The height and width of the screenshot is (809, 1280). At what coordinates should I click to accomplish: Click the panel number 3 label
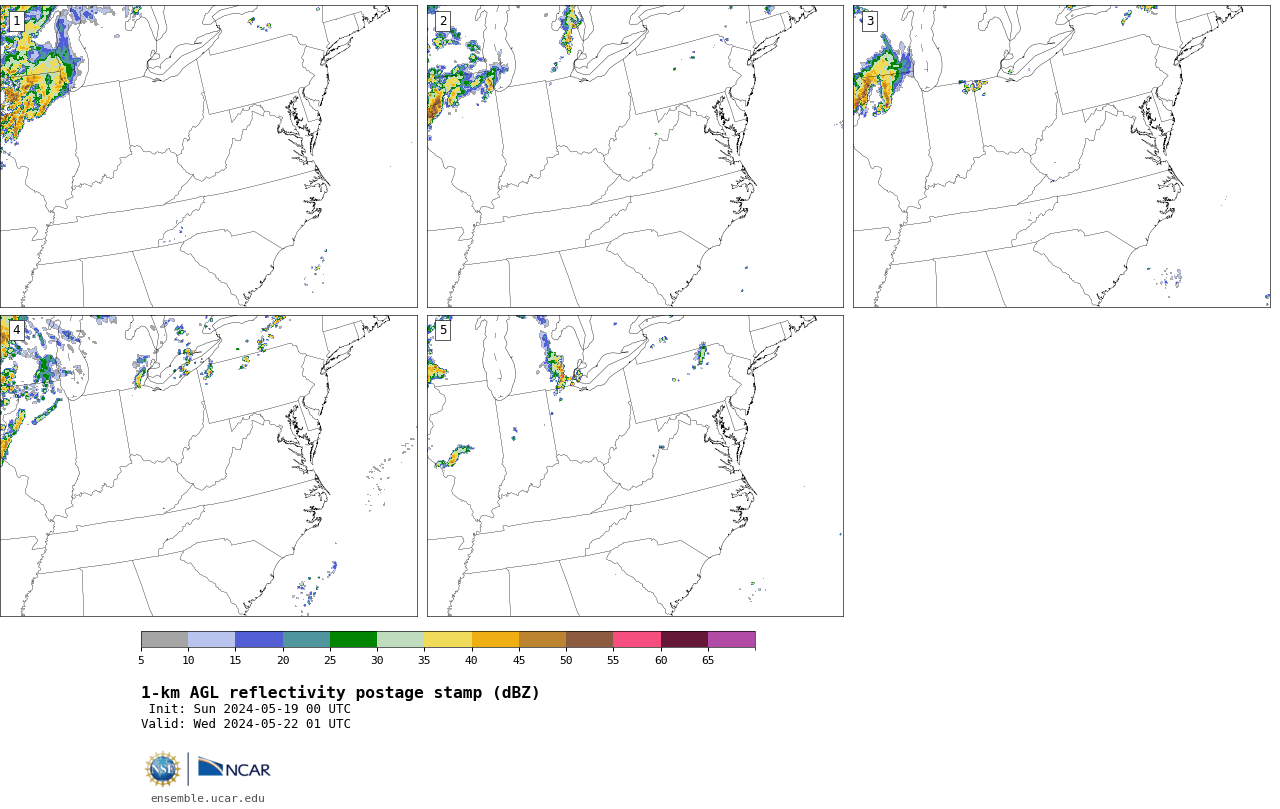869,21
